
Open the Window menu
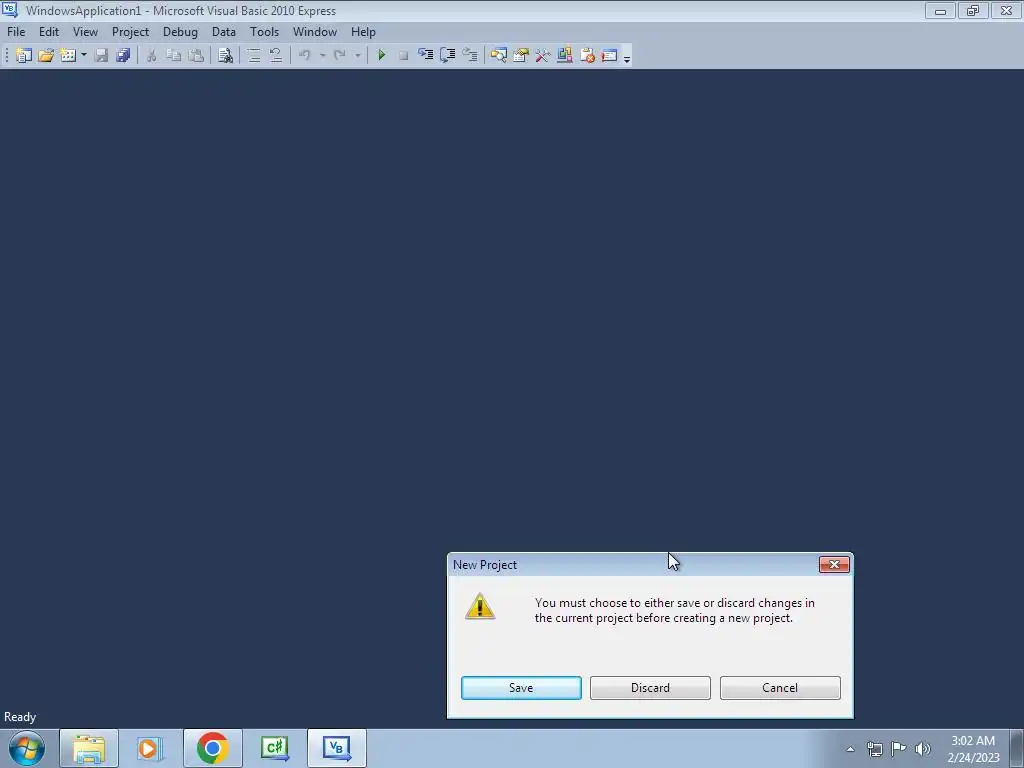315,32
